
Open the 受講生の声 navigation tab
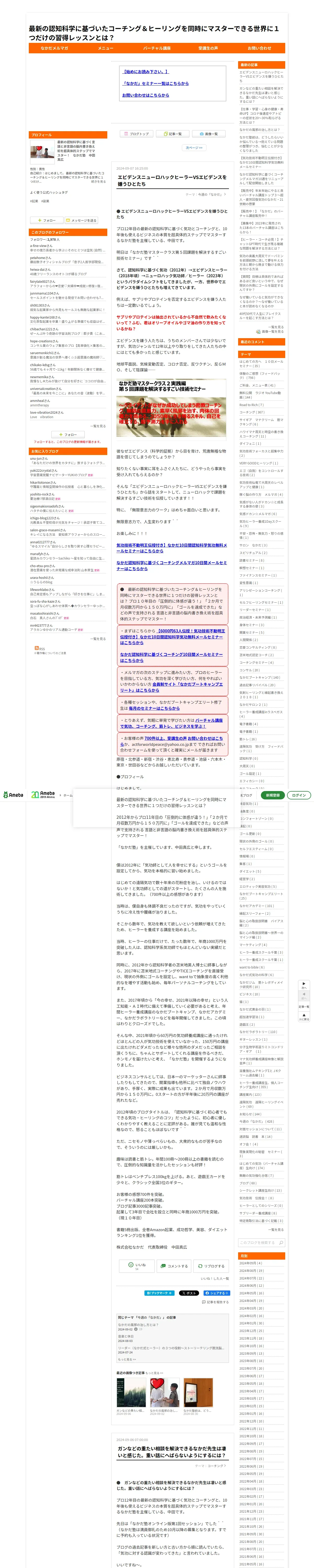pos(208,48)
